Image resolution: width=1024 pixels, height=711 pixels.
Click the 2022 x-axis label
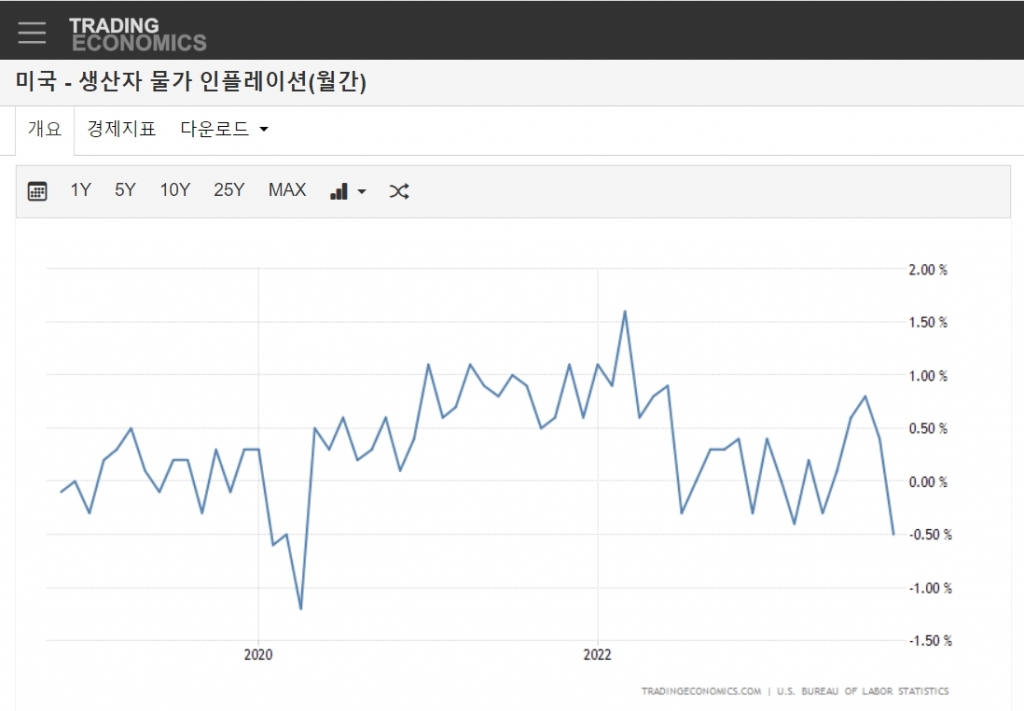tap(597, 655)
